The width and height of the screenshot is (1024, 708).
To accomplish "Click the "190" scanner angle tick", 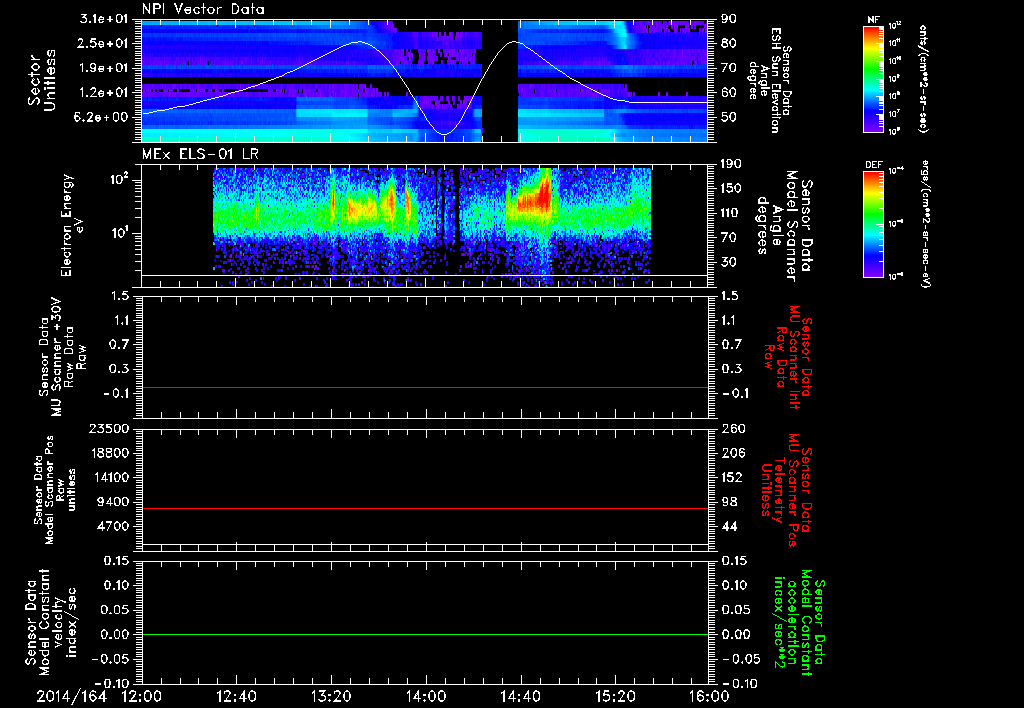I will (731, 164).
